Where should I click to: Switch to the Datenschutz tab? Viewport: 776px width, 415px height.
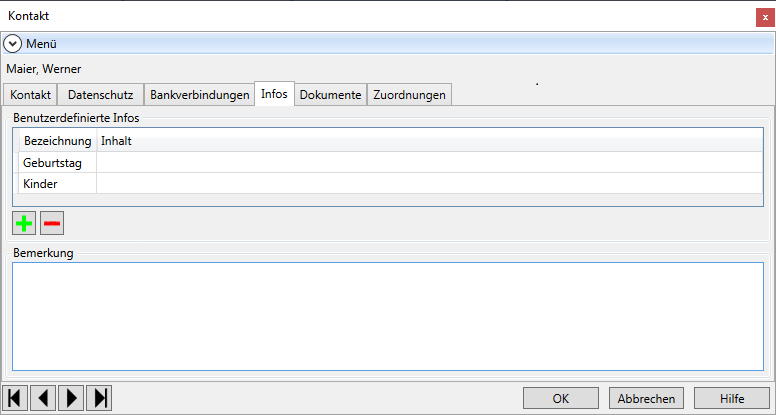(100, 94)
